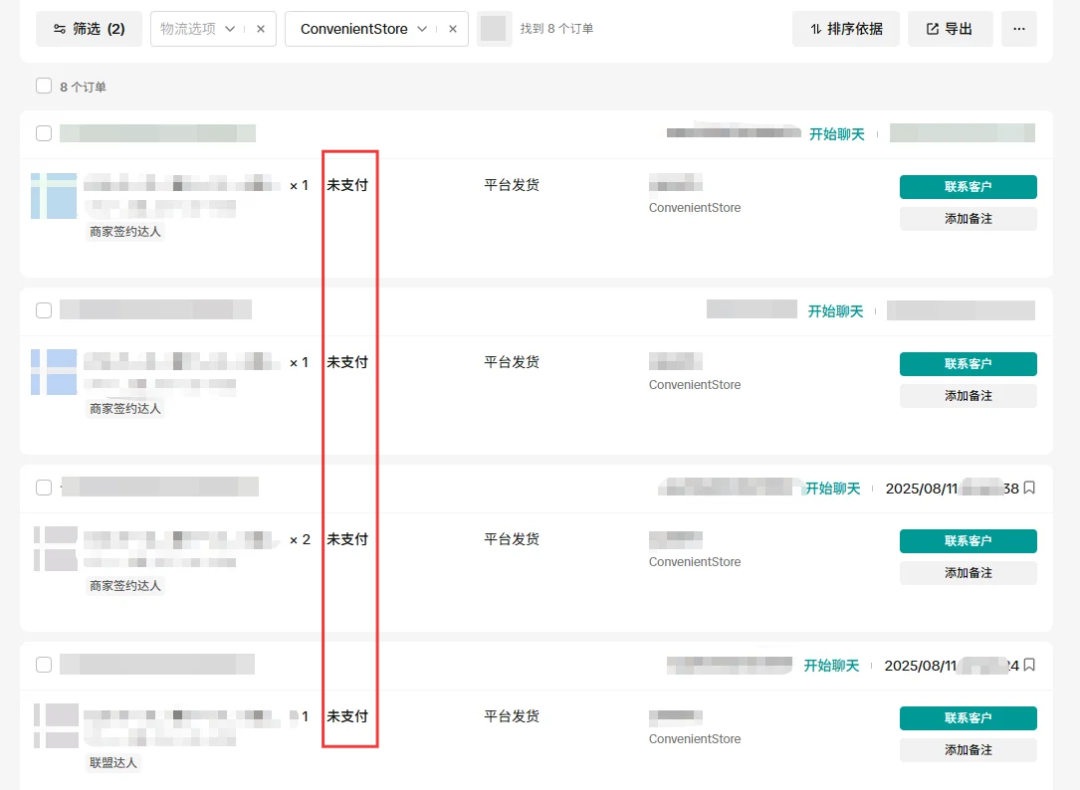The height and width of the screenshot is (790, 1080).
Task: Open the more options ellipsis menu
Action: (x=1019, y=29)
